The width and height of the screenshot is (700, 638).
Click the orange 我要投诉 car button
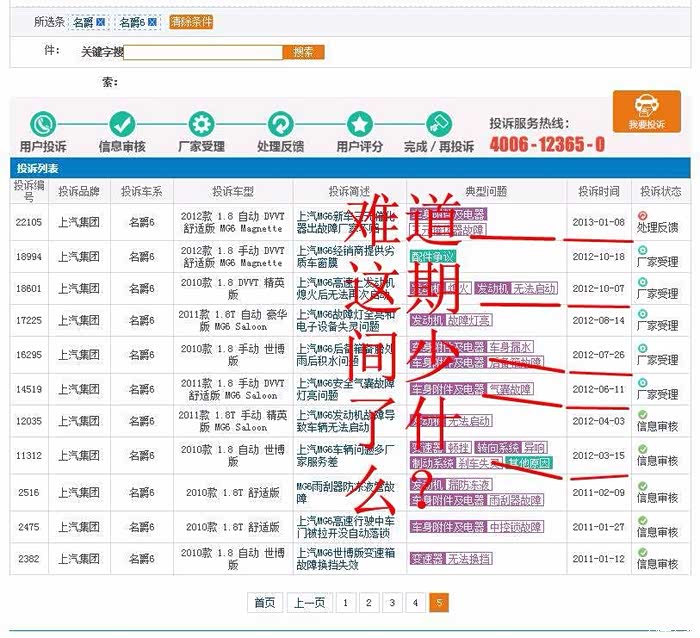pyautogui.click(x=646, y=112)
